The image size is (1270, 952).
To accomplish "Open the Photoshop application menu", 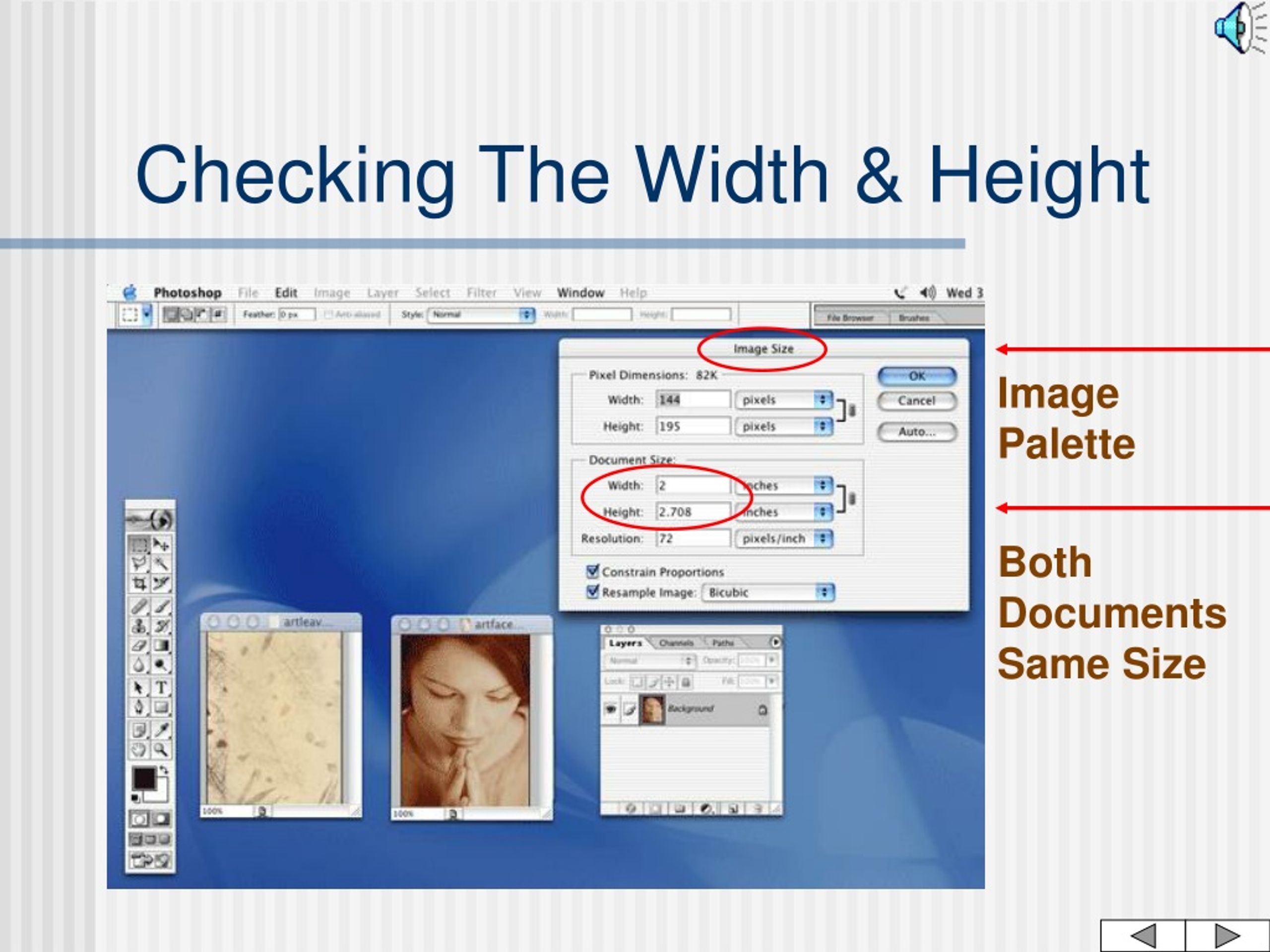I will (187, 293).
